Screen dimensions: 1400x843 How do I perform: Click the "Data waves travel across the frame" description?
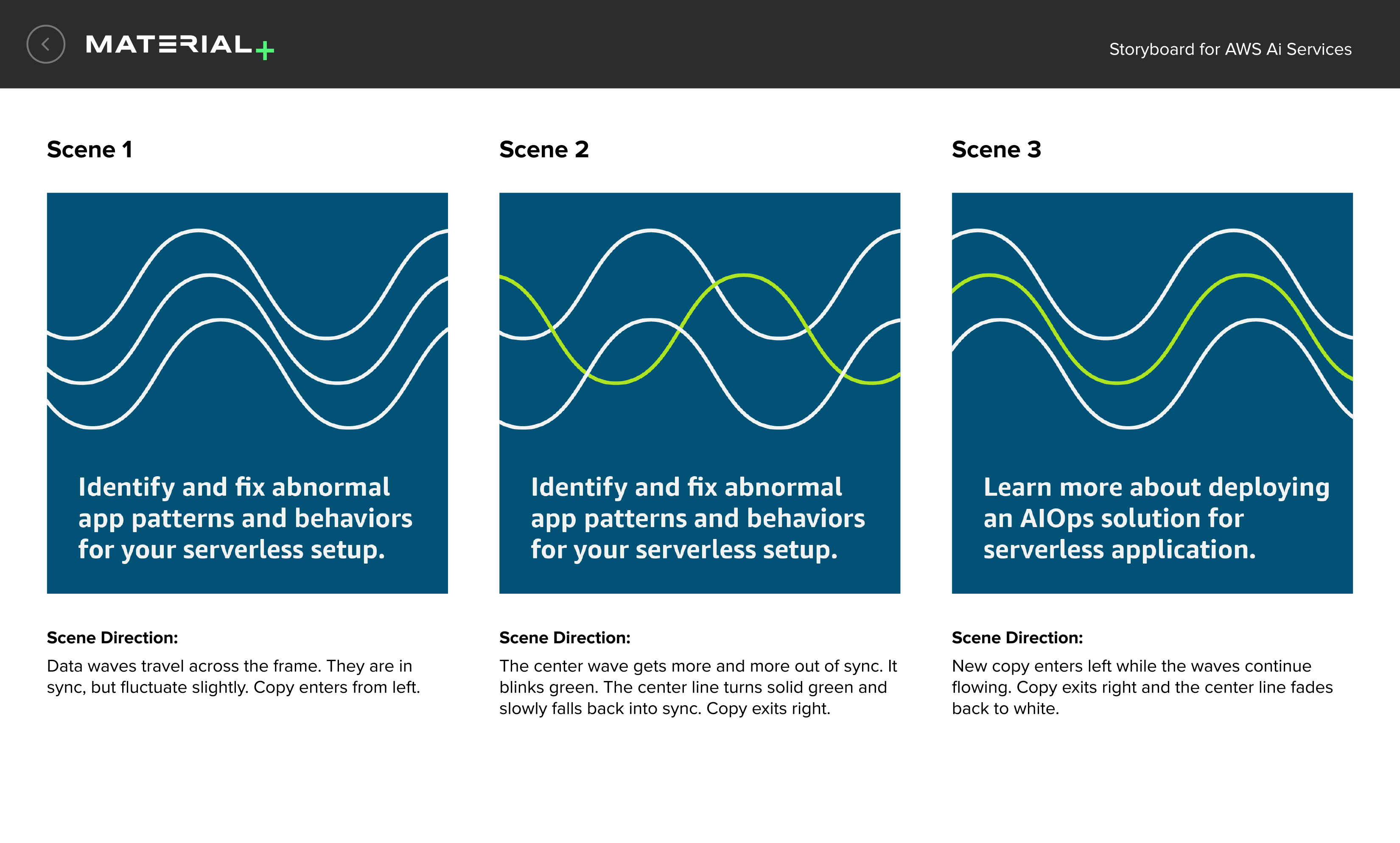(x=233, y=676)
